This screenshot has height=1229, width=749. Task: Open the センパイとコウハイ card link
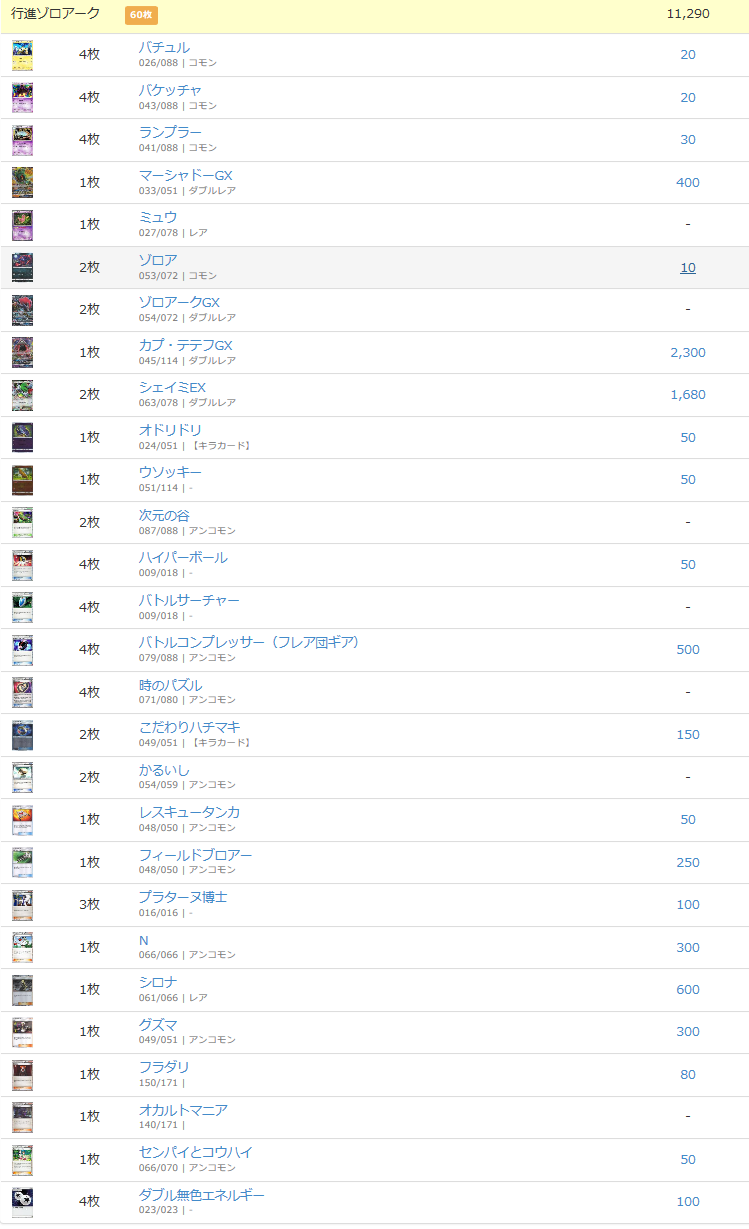(x=195, y=1152)
